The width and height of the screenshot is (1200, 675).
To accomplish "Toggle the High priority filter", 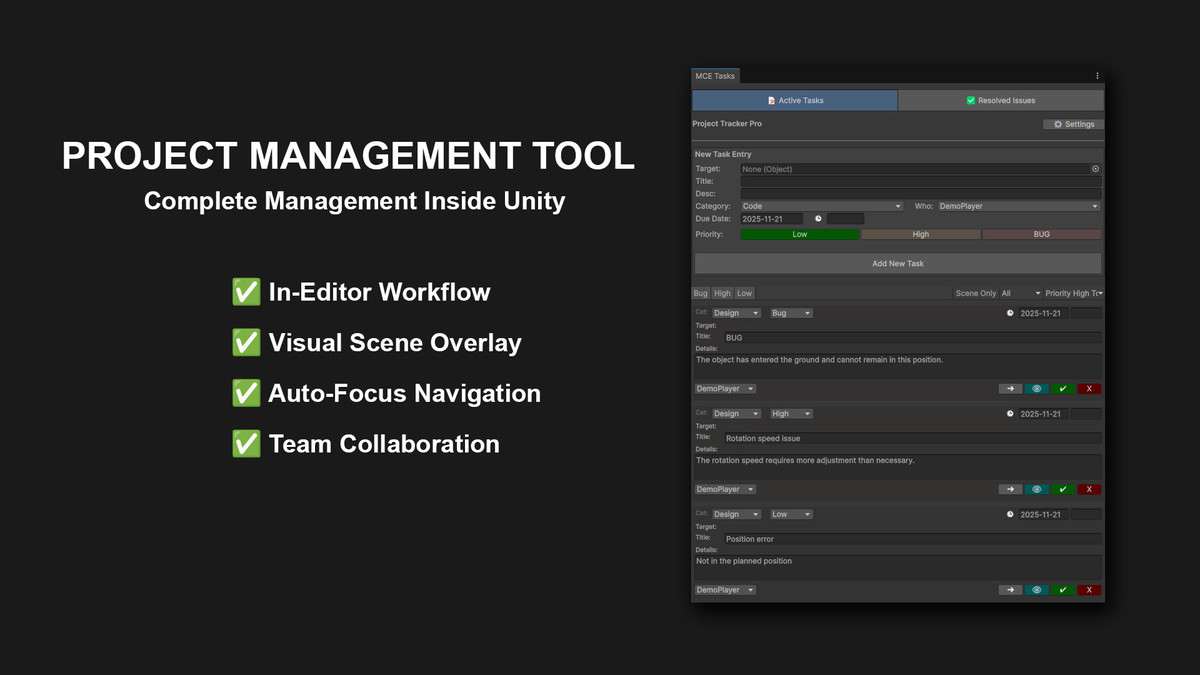I will point(722,293).
